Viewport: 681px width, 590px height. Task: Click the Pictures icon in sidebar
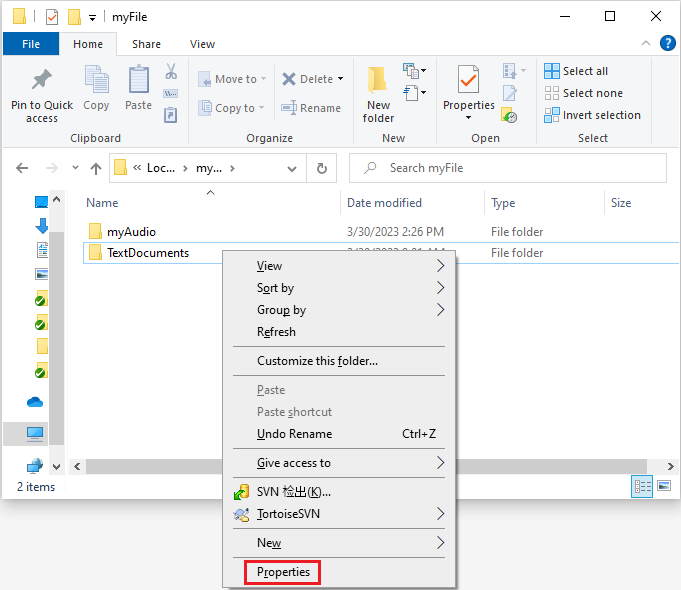tap(42, 274)
